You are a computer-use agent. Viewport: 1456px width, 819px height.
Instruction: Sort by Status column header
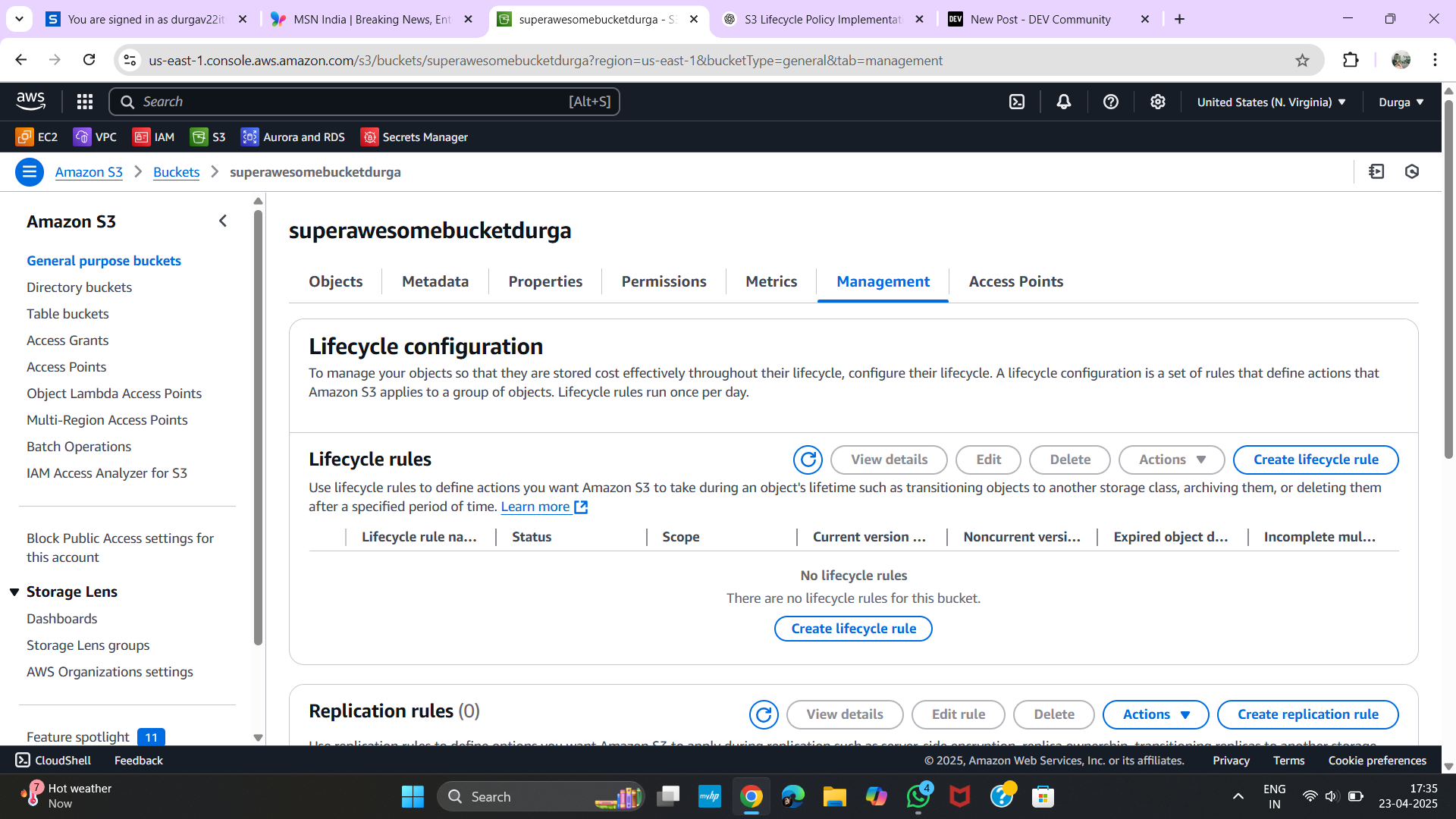tap(532, 537)
